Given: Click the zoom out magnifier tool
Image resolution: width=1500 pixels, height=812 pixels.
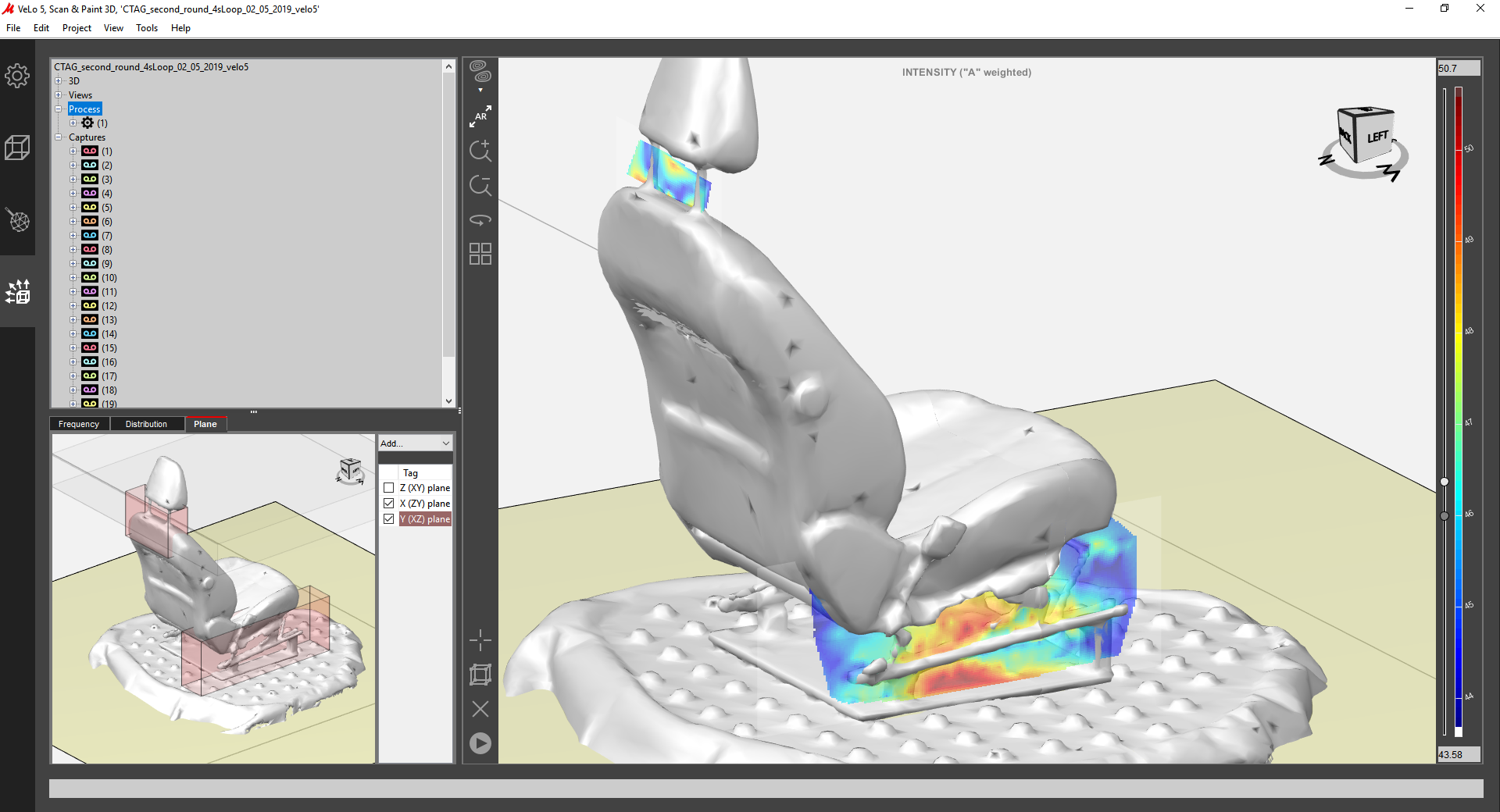Looking at the screenshot, I should pyautogui.click(x=480, y=186).
